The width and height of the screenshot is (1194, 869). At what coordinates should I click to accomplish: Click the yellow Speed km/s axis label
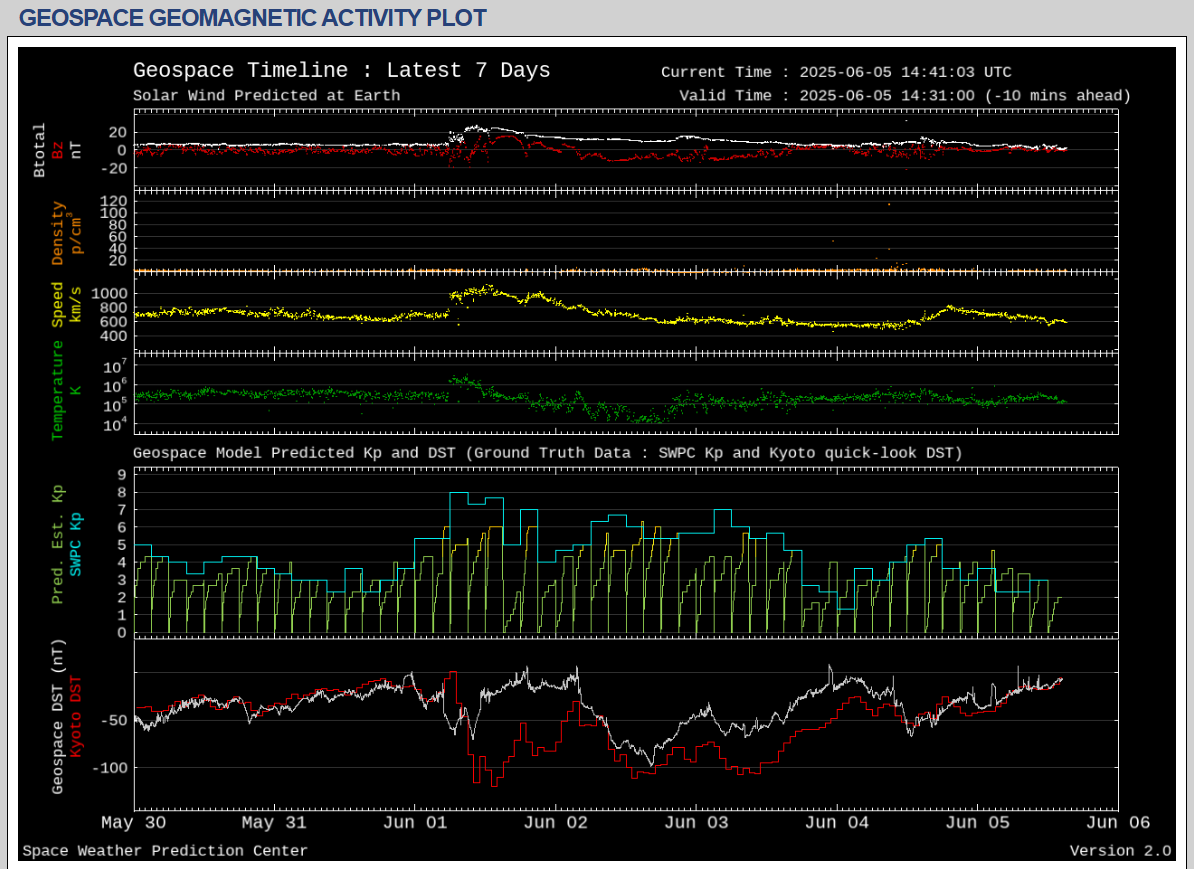pyautogui.click(x=67, y=304)
